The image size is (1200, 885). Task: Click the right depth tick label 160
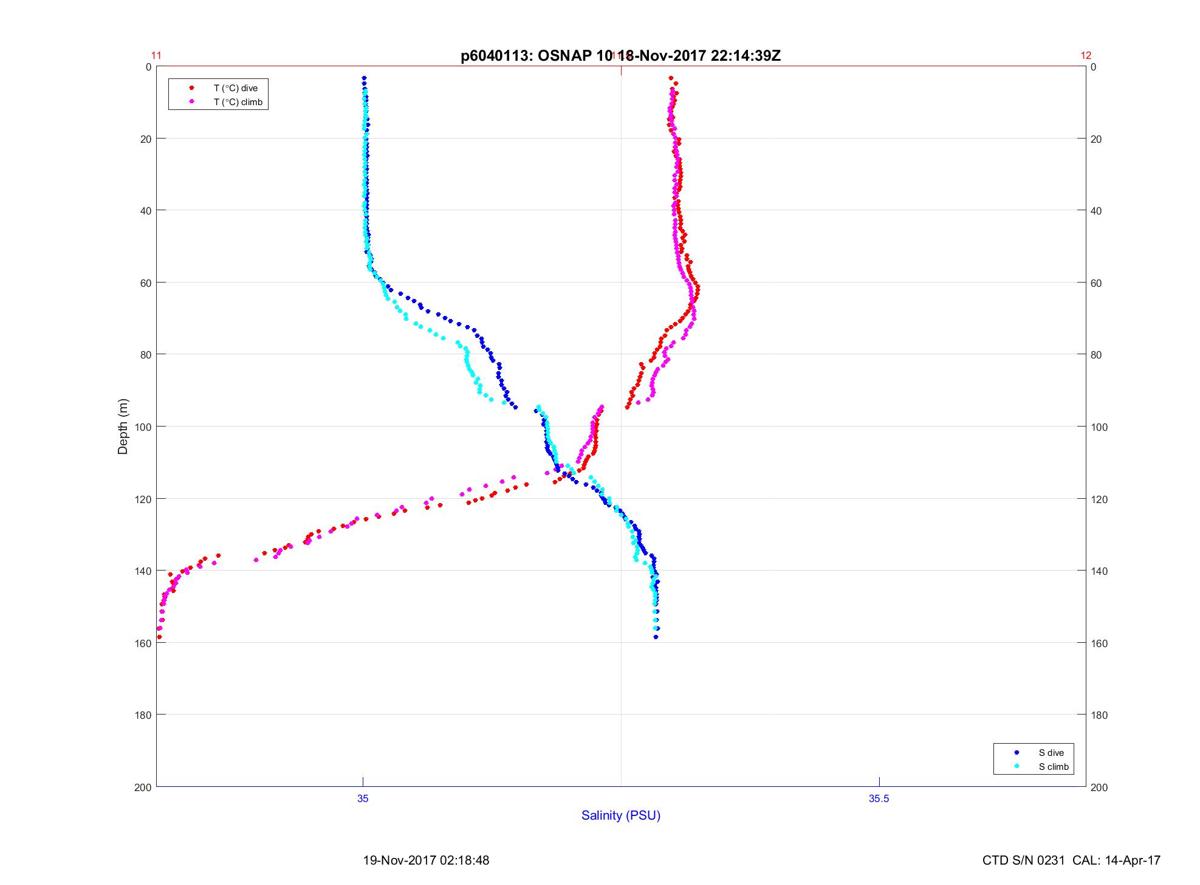1098,643
